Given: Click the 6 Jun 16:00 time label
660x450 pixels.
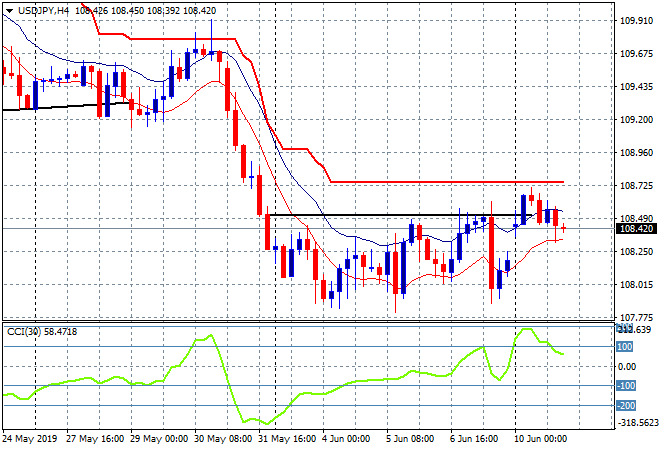Looking at the screenshot, I should tap(474, 439).
